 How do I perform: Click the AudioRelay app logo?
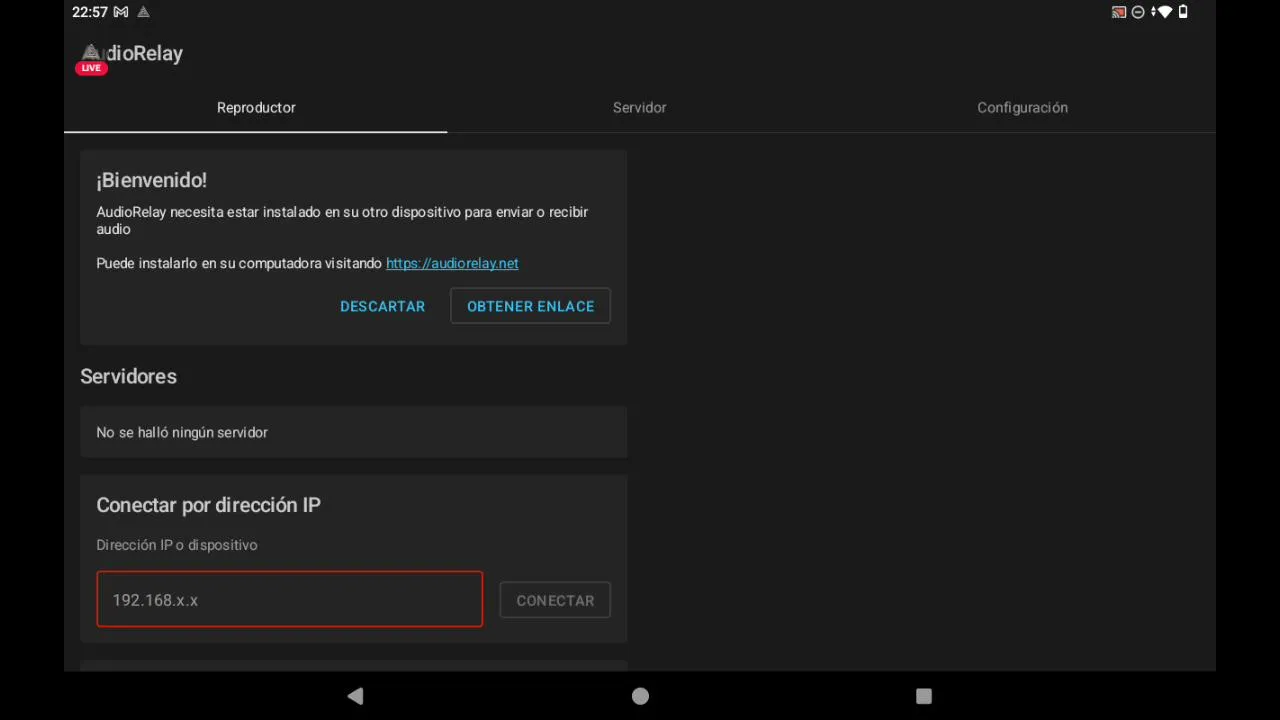(92, 52)
